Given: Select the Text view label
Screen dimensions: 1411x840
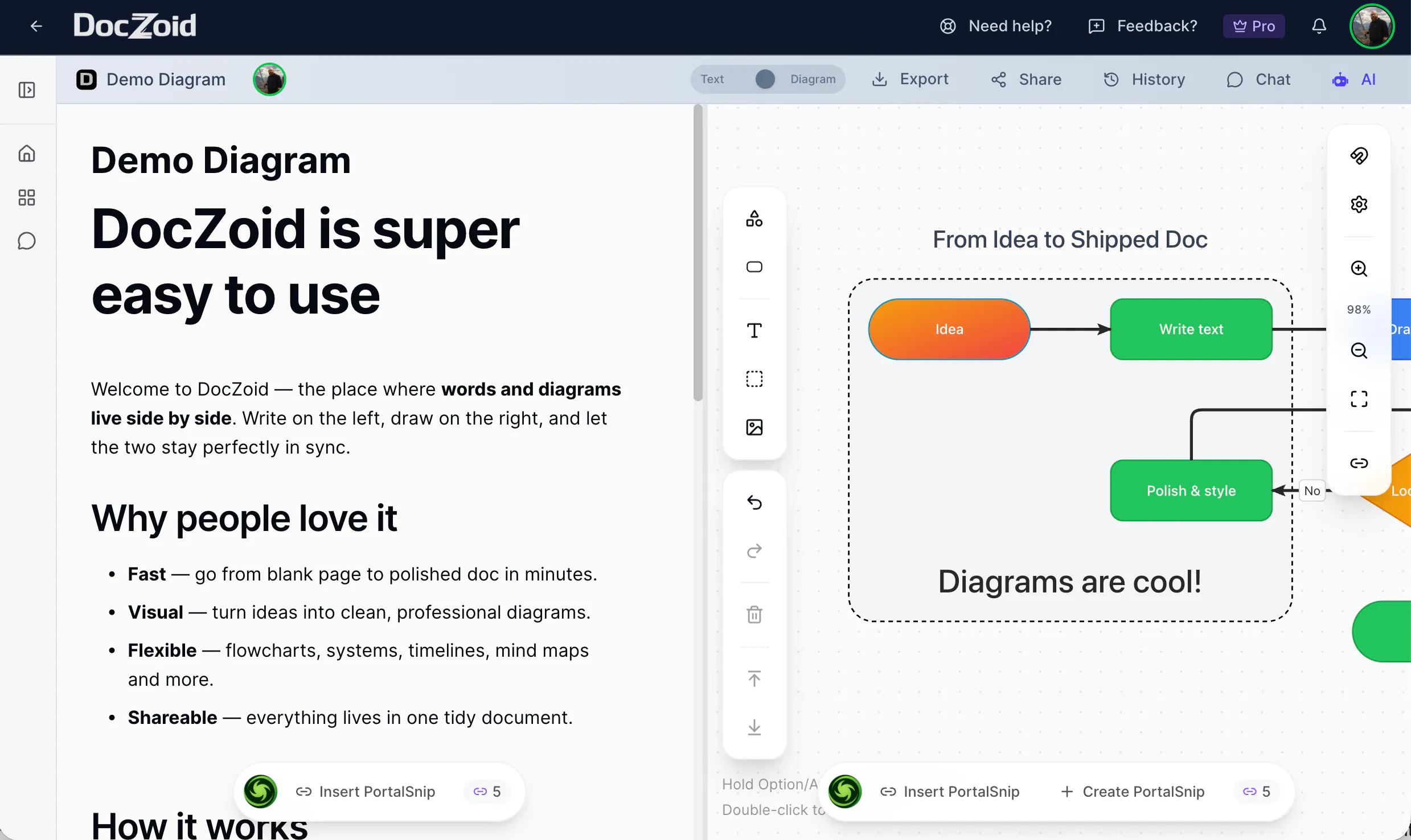Looking at the screenshot, I should tap(712, 79).
